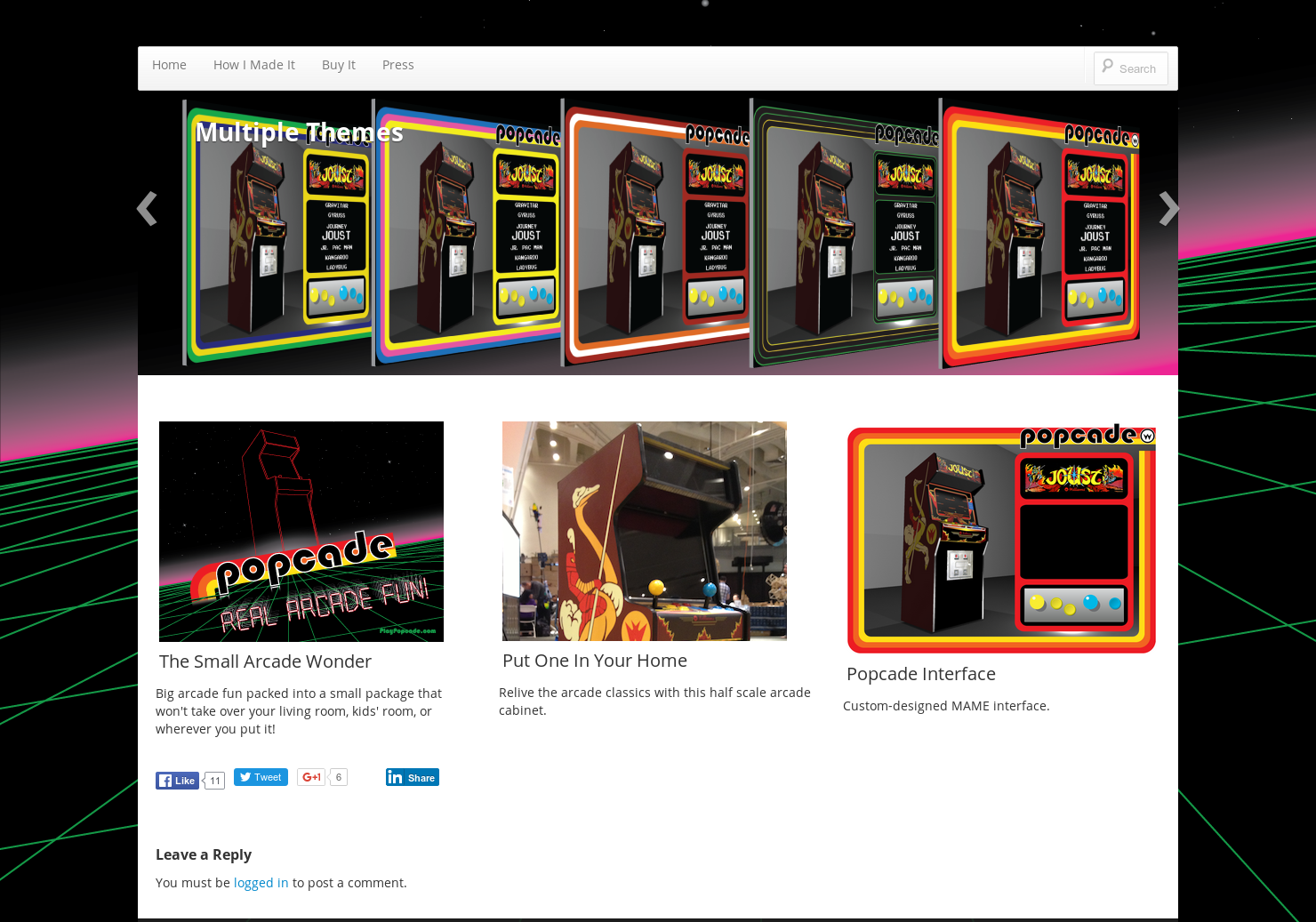Viewport: 1316px width, 922px height.
Task: Open the arcade cabinet photo thumbnail
Action: coord(645,531)
